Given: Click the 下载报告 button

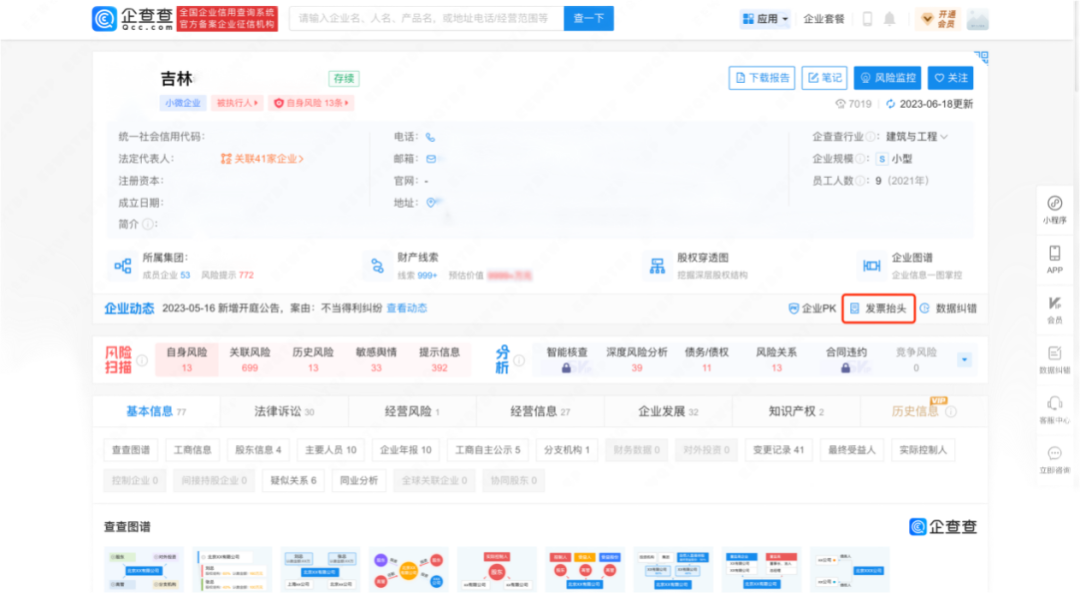Looking at the screenshot, I should [762, 78].
